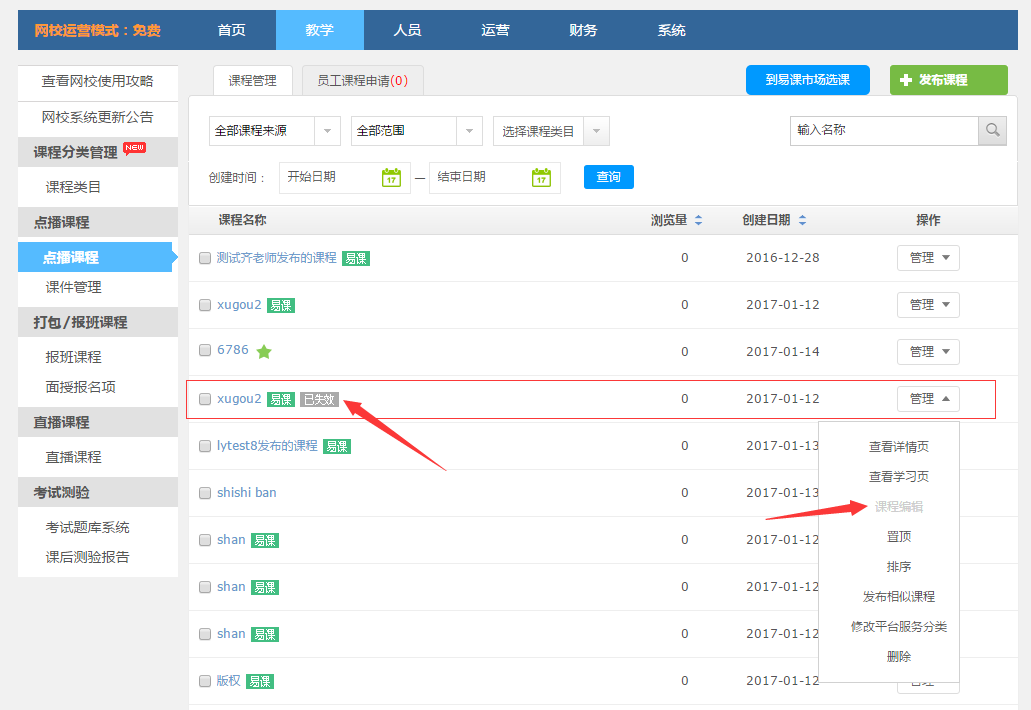This screenshot has height=710, width=1031.
Task: Click the 到易课市场选课 button
Action: (807, 80)
